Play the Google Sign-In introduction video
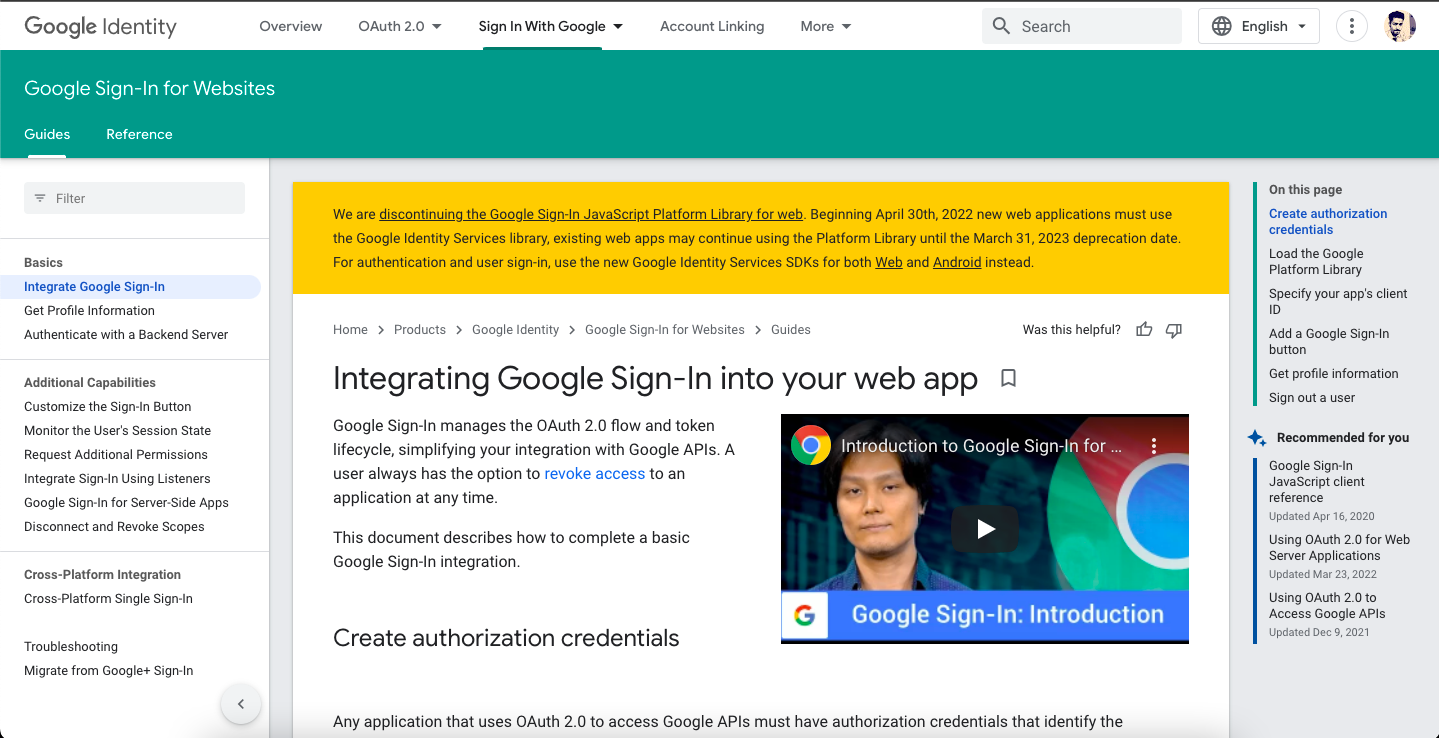The image size is (1439, 738). coord(985,529)
